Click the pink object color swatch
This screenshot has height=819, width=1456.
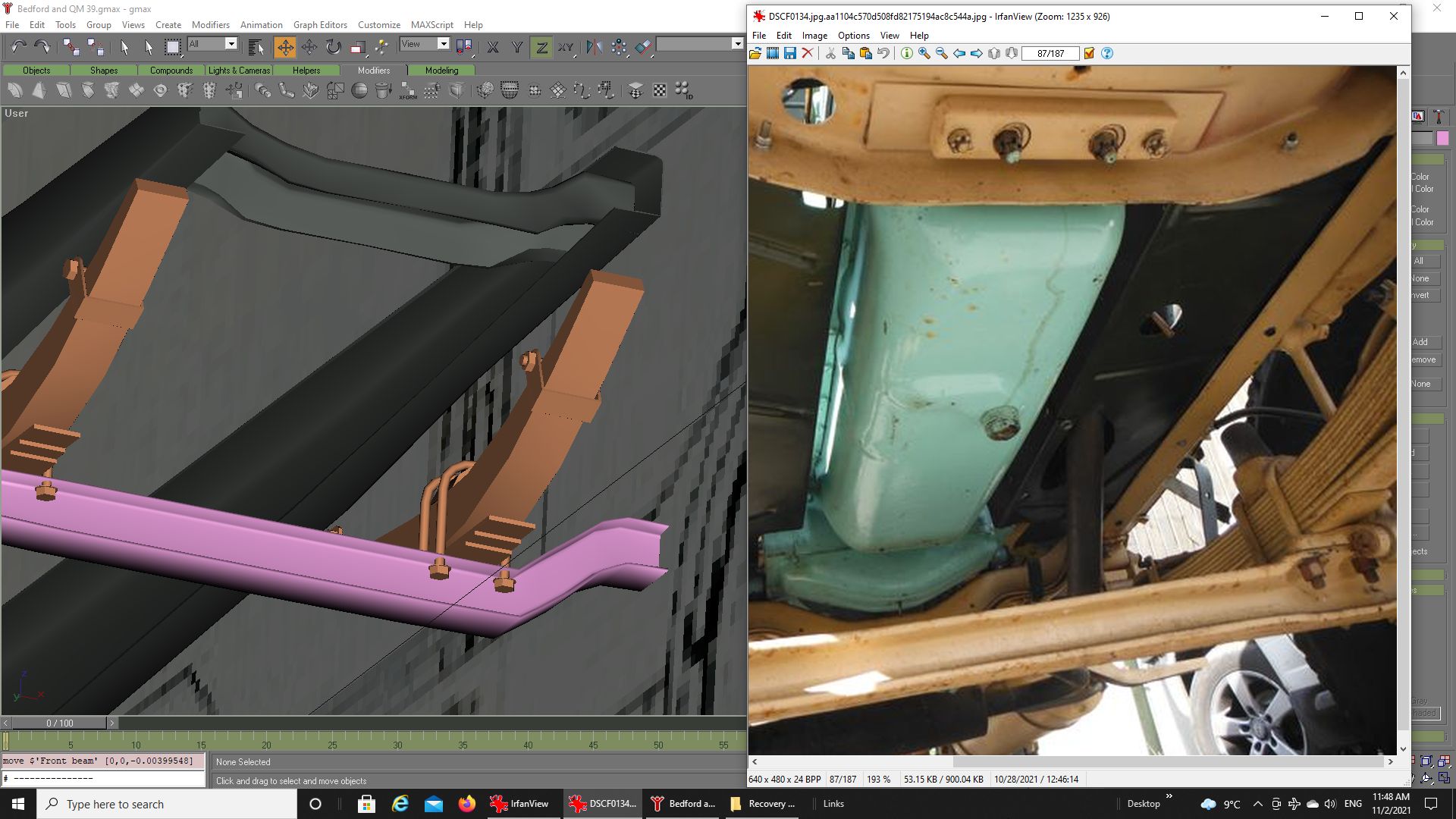point(1442,138)
